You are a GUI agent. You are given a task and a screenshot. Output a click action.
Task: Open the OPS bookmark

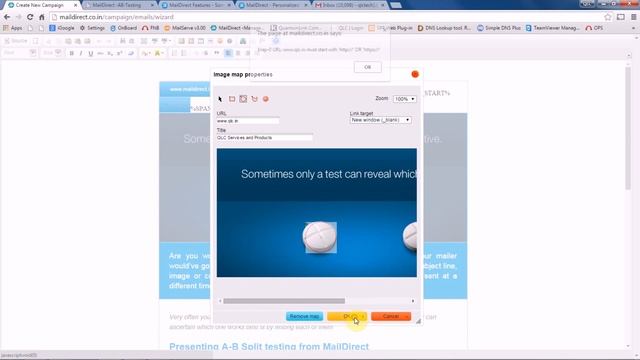click(594, 28)
